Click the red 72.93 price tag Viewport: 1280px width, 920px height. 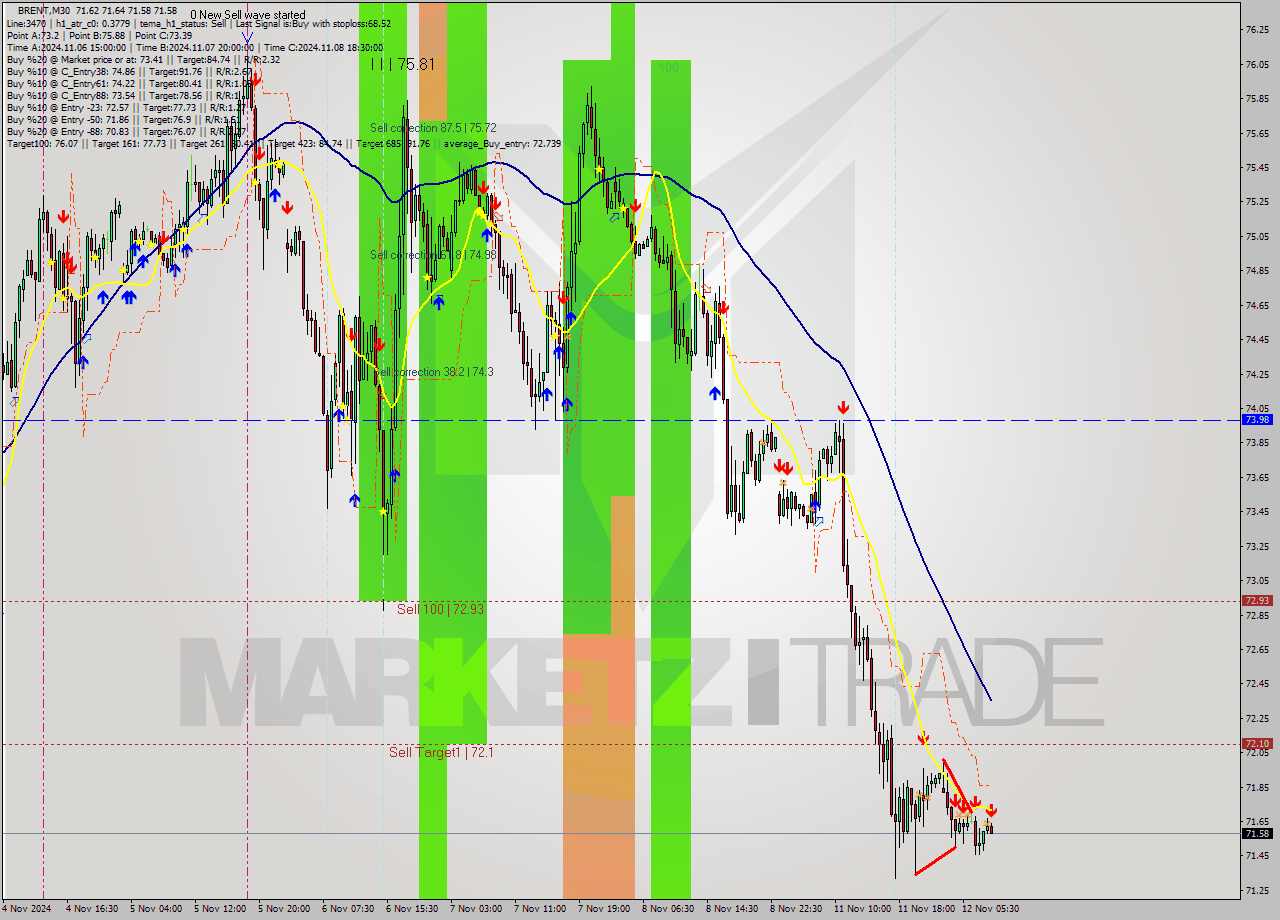1257,601
